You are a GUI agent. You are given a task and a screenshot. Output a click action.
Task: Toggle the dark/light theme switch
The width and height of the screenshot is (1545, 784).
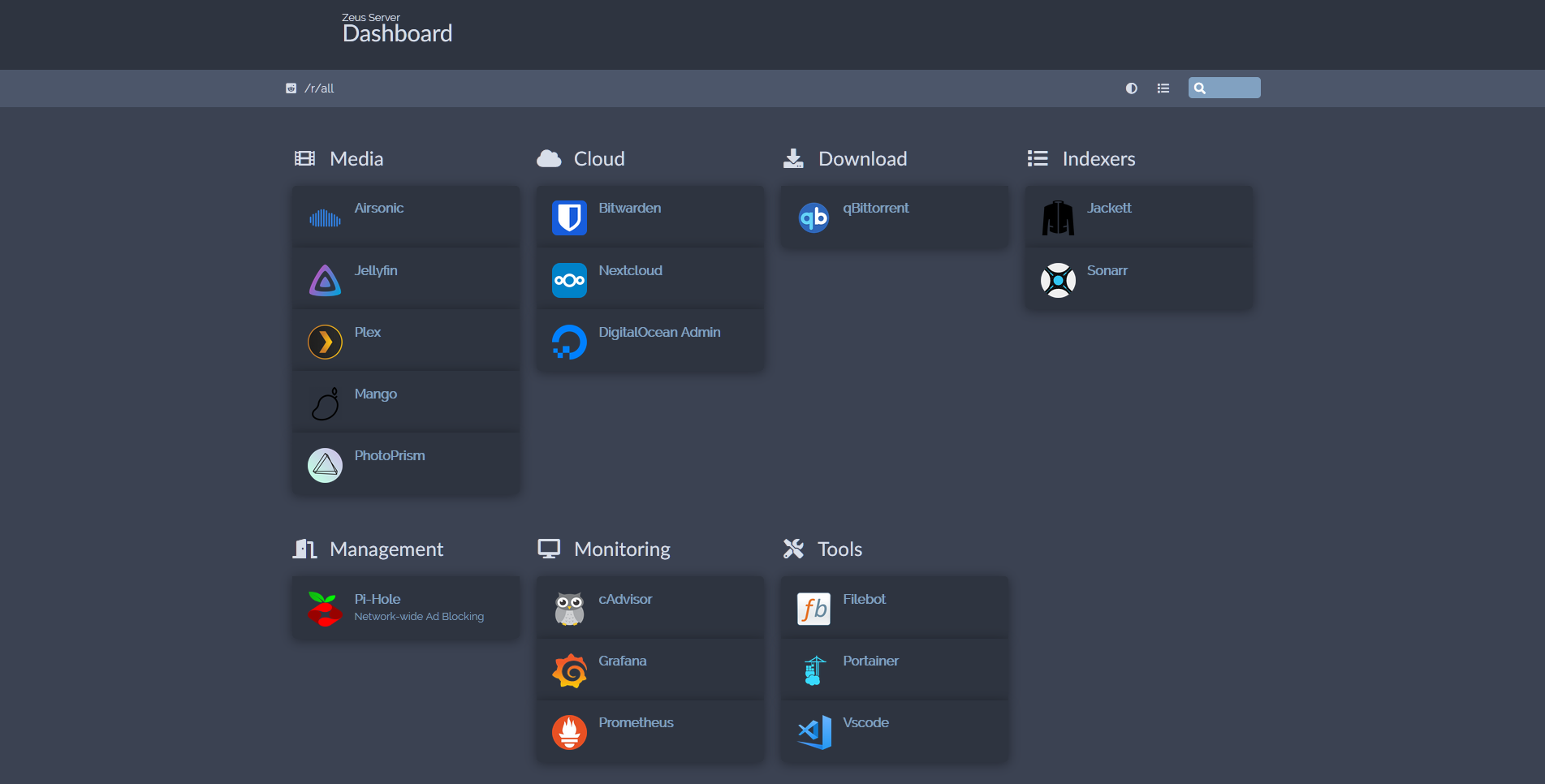(1131, 88)
